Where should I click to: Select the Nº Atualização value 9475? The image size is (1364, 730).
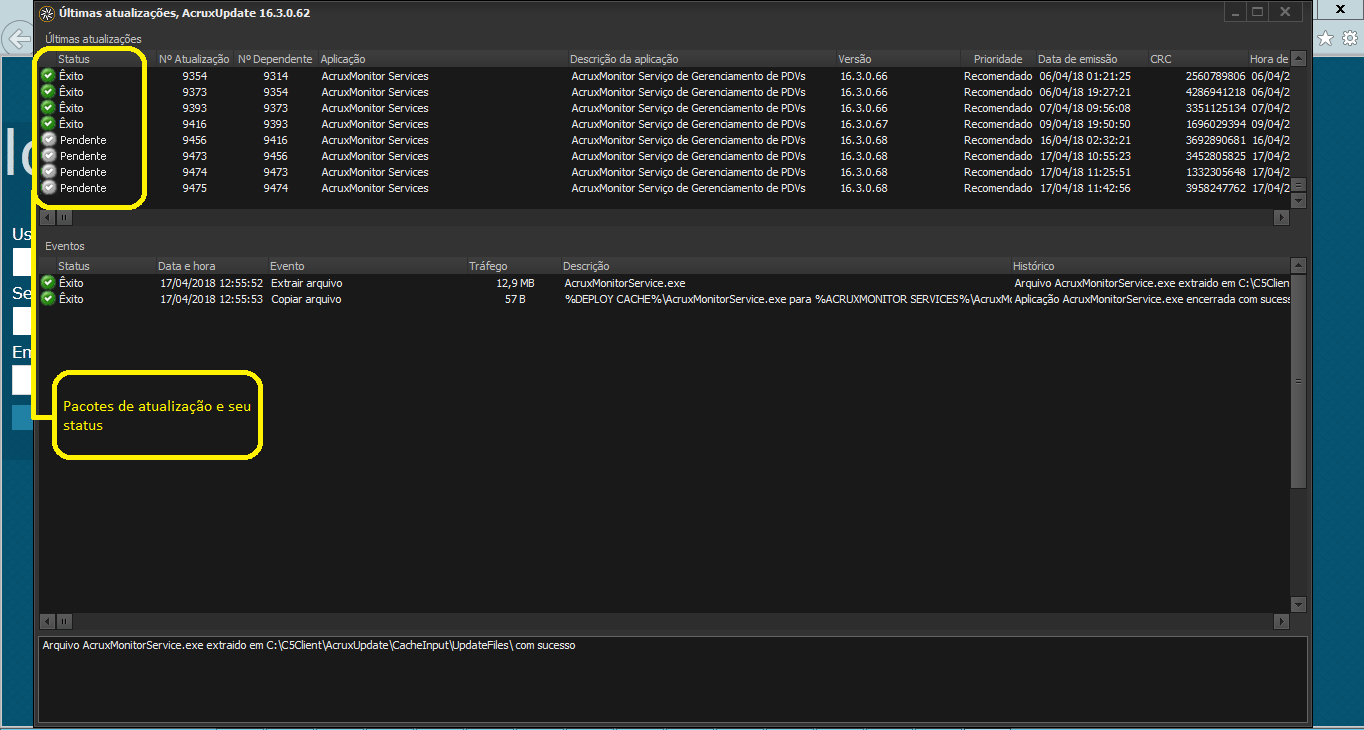195,188
